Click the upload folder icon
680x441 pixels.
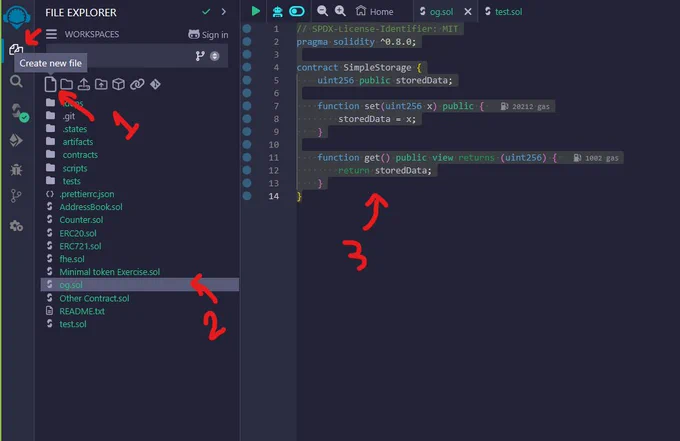click(x=101, y=84)
